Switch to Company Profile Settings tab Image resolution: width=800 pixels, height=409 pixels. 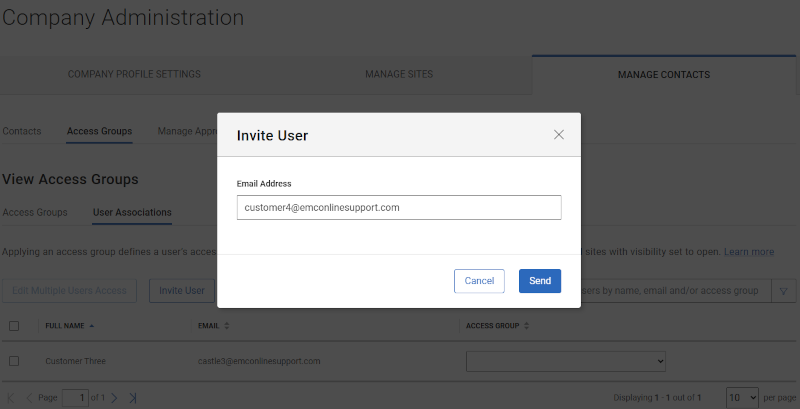pos(134,74)
